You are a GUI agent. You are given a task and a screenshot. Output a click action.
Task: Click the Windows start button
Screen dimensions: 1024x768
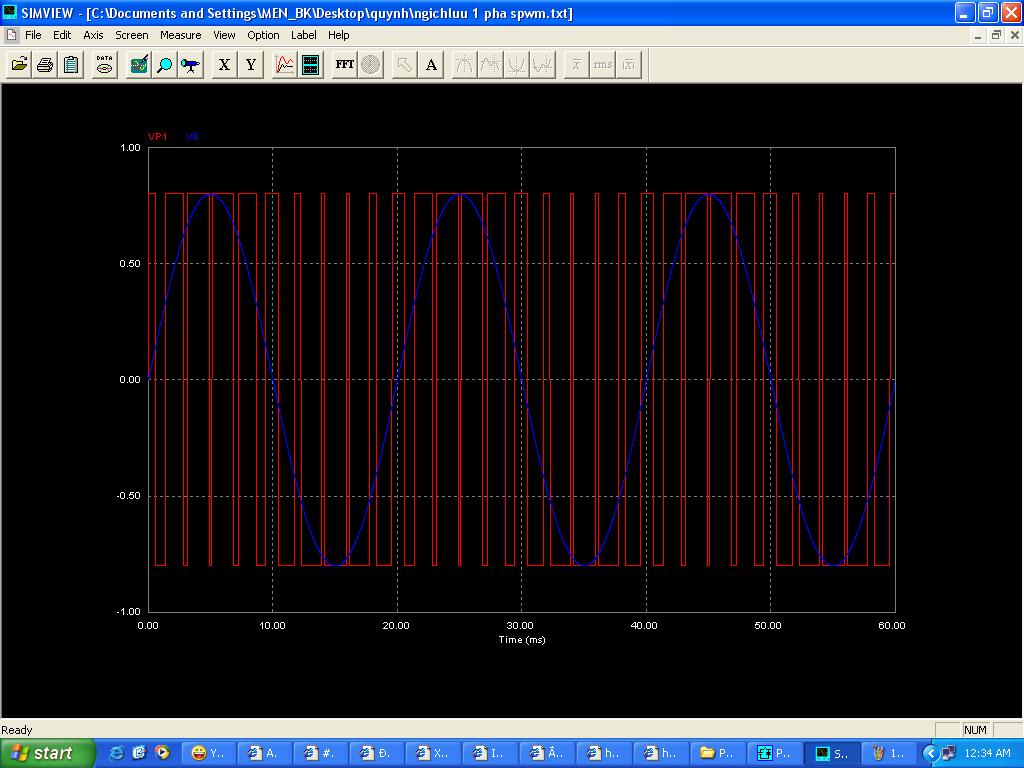coord(42,753)
